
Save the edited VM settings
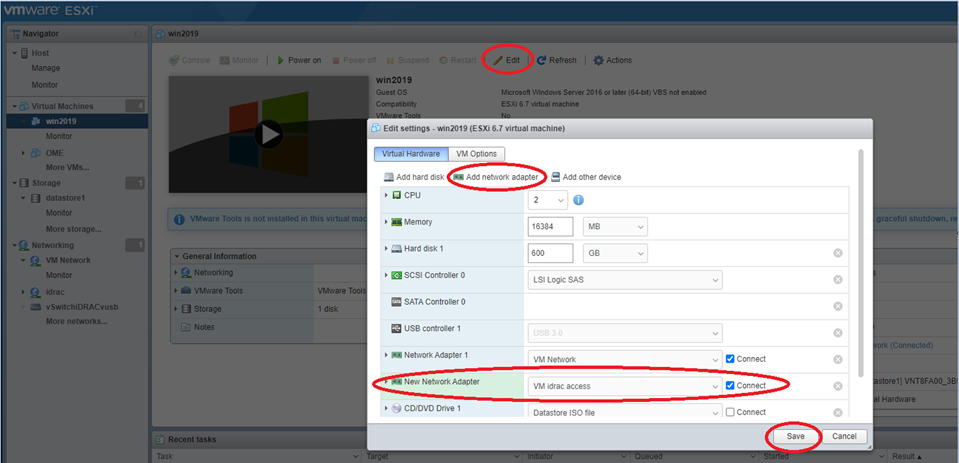[x=795, y=437]
